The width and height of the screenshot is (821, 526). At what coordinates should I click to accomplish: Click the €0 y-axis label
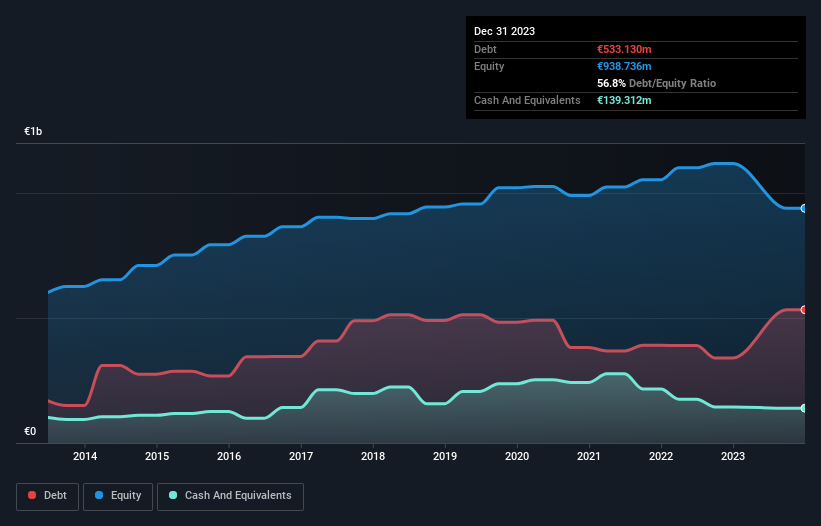tap(30, 431)
